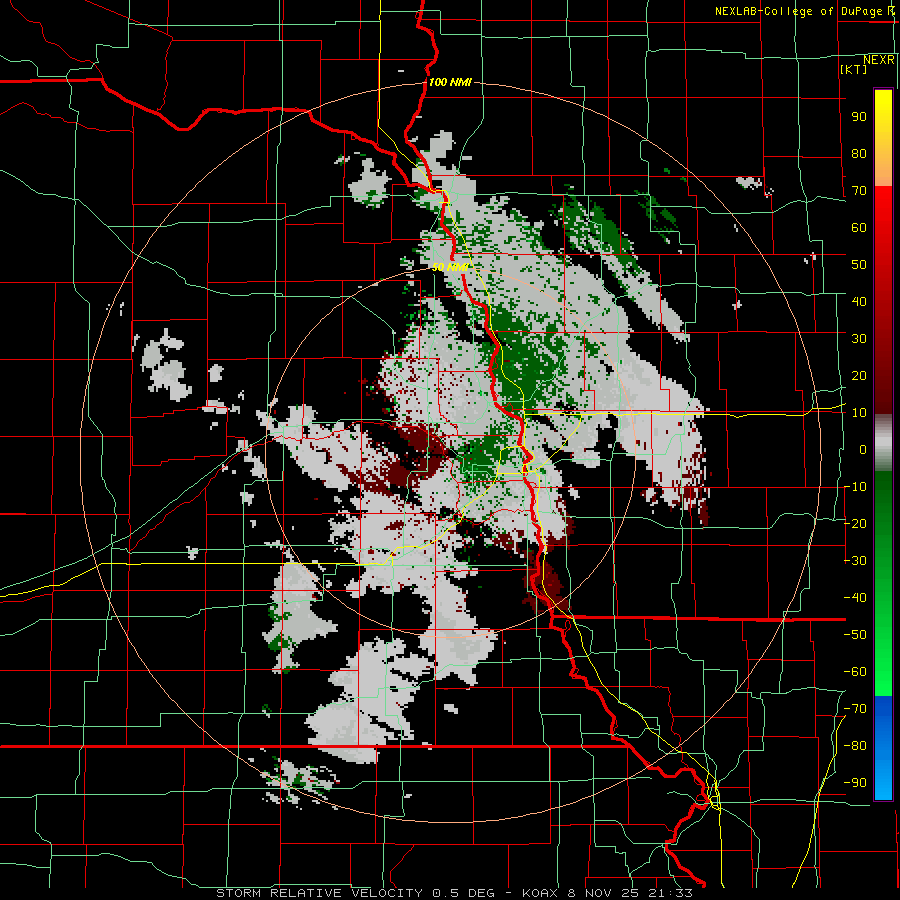900x900 pixels.
Task: Click the -10 value on the velocity scale
Action: pos(855,487)
